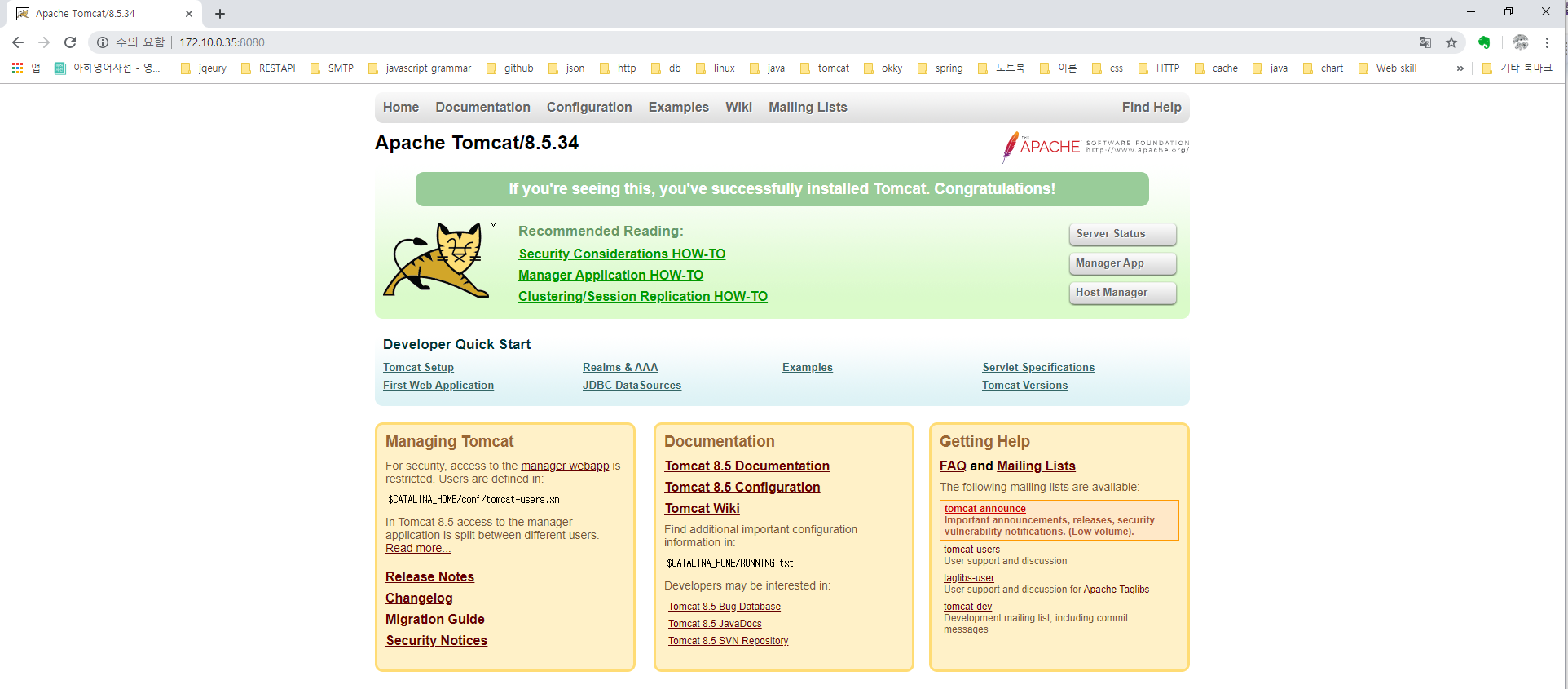Open the RESTAPI bookmark folder
The height and width of the screenshot is (689, 1568).
point(268,68)
